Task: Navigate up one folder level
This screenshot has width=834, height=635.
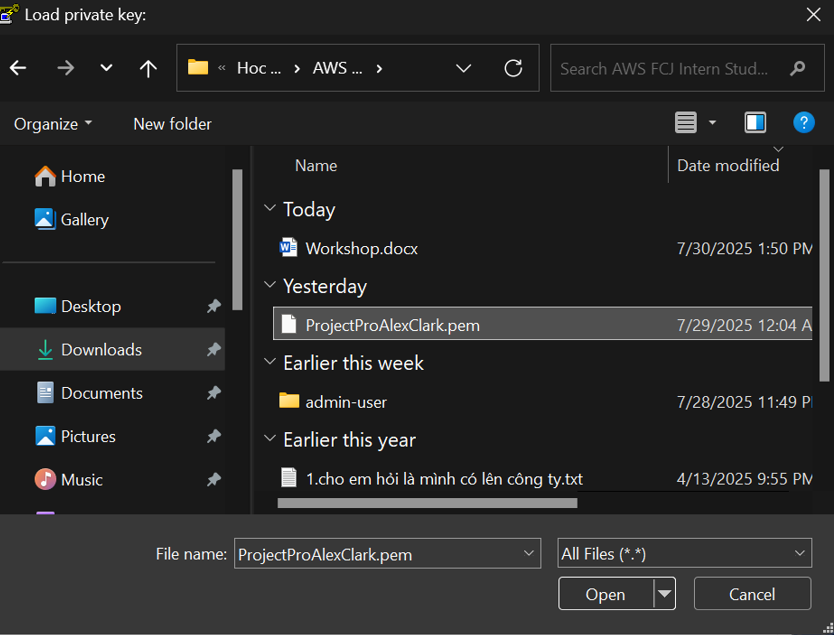Action: tap(148, 68)
